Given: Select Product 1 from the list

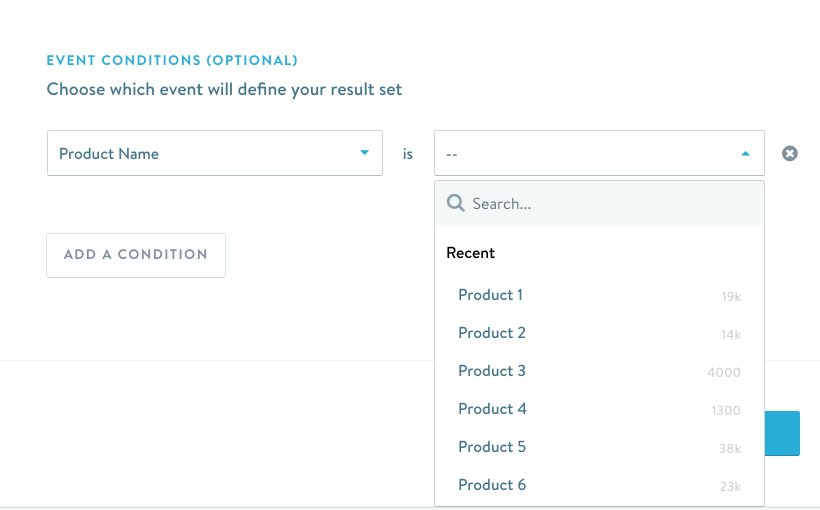Looking at the screenshot, I should tap(490, 295).
